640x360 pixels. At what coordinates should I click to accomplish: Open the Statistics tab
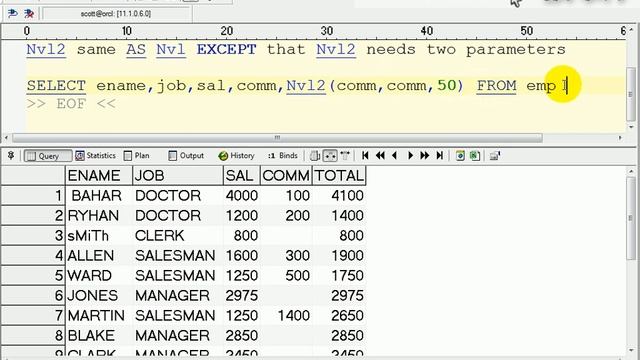click(96, 156)
